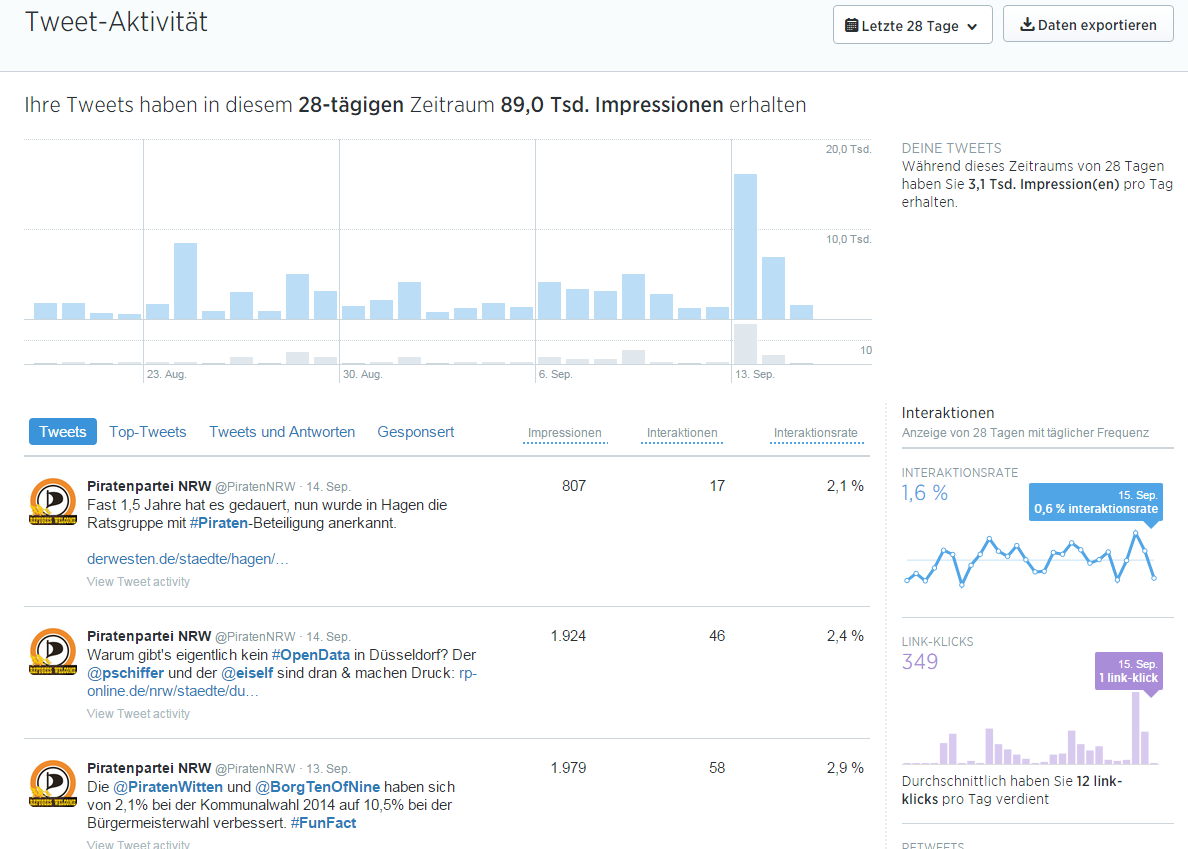Open the Tweets und Antworten tab
The width and height of the screenshot is (1188, 849).
282,432
